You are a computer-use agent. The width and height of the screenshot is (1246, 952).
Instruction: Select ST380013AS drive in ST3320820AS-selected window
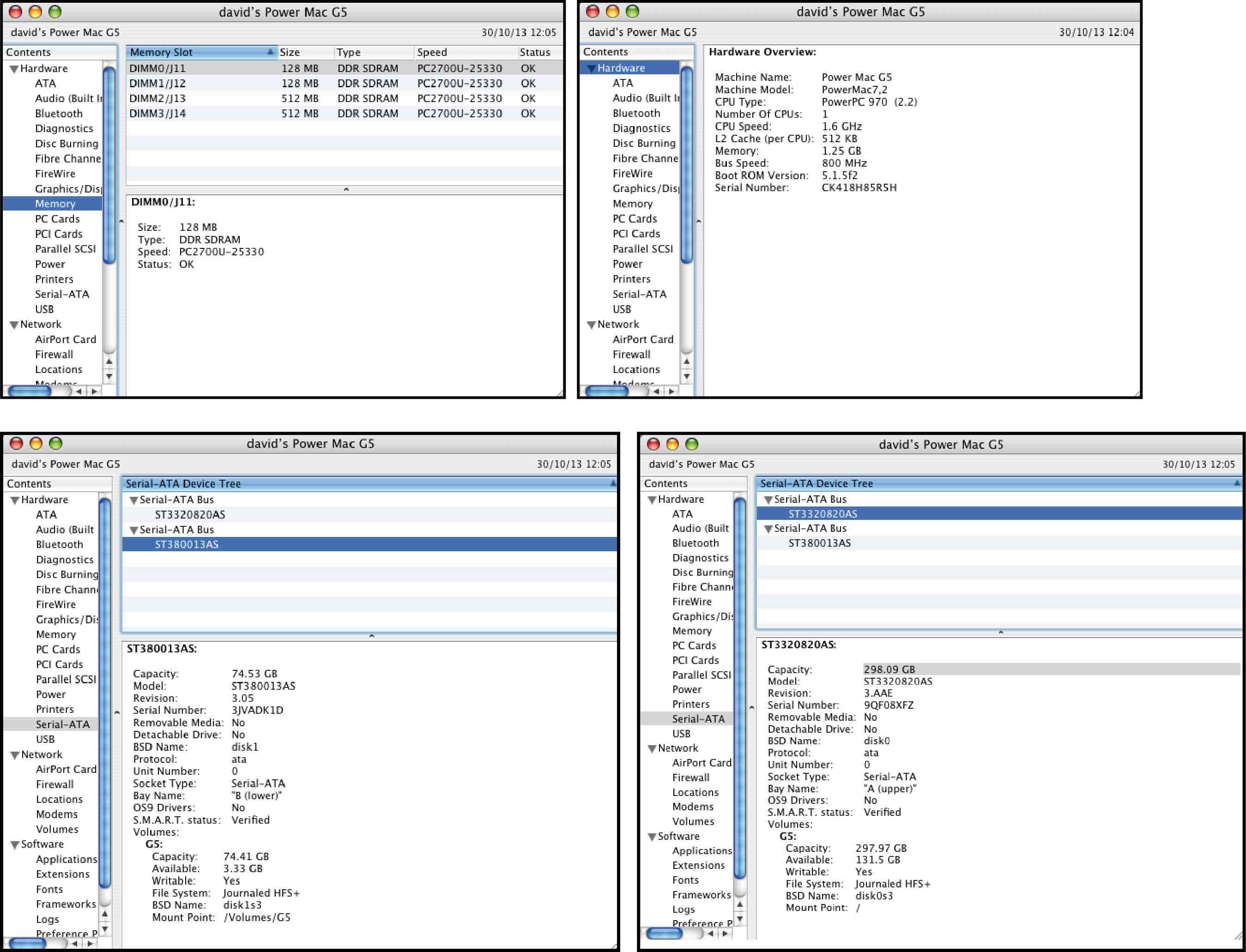click(x=819, y=543)
